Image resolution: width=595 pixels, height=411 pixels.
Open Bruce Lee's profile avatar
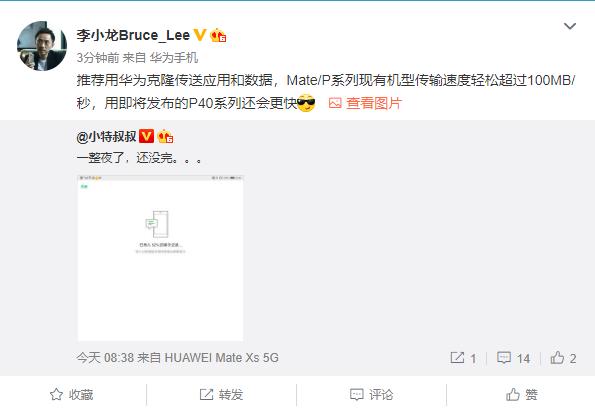point(42,46)
